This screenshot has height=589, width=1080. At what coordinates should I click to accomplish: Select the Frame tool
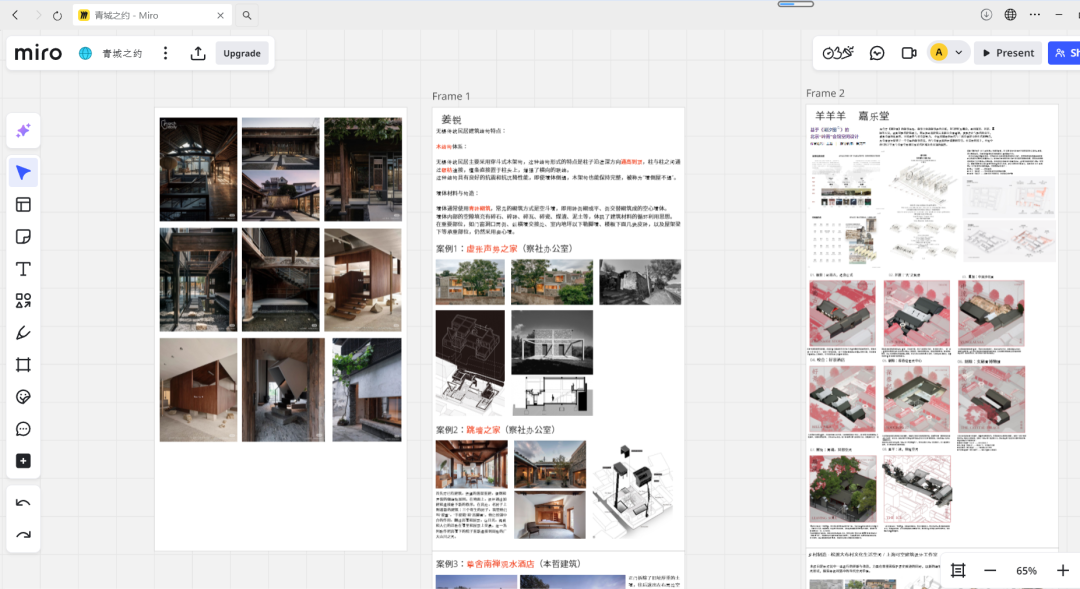pyautogui.click(x=23, y=365)
